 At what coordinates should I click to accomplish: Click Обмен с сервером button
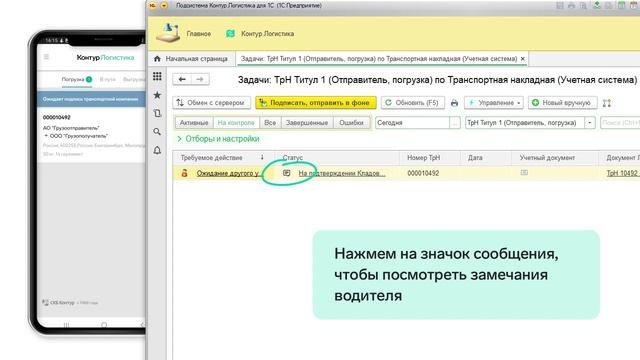coord(211,103)
